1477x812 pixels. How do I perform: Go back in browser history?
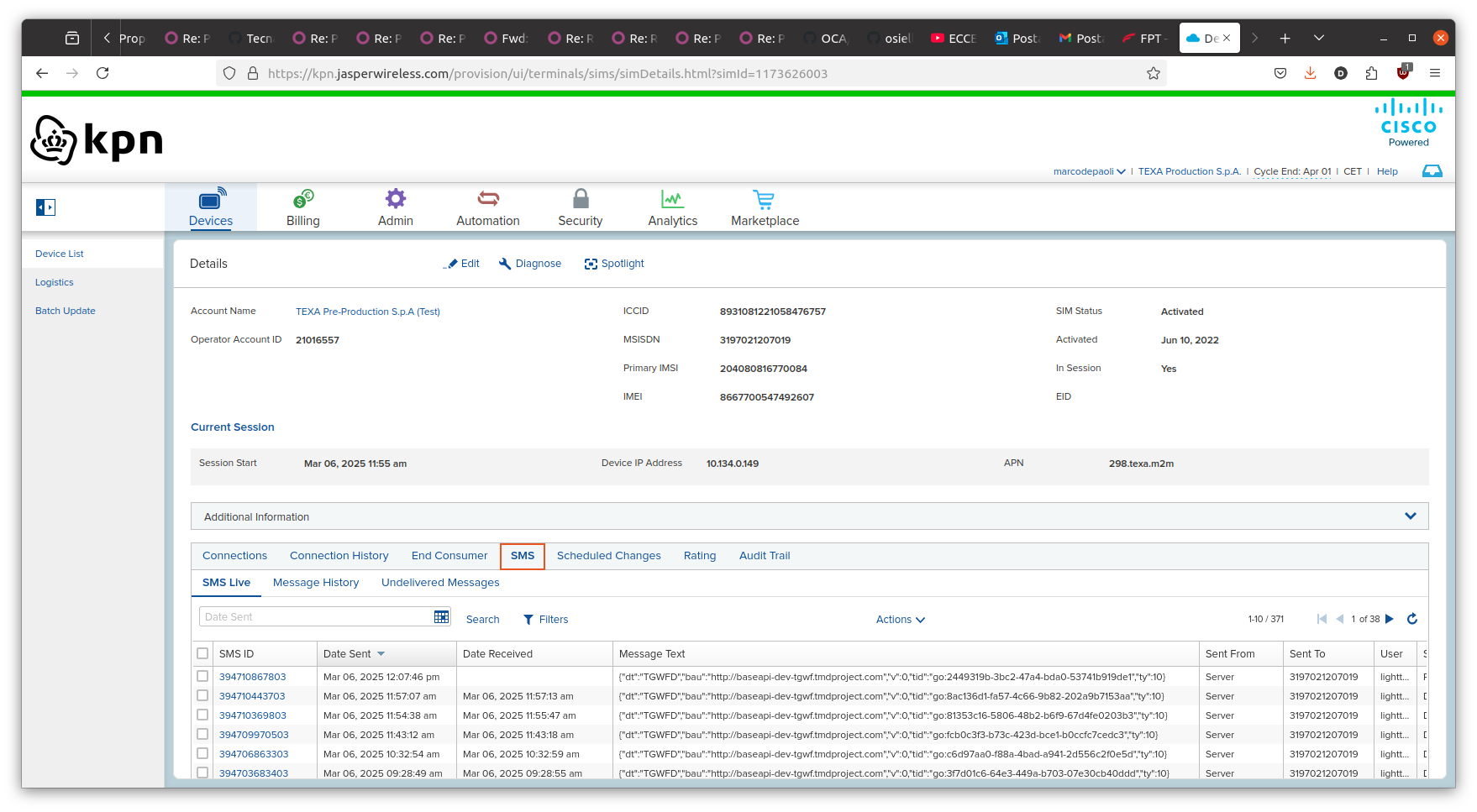point(42,73)
